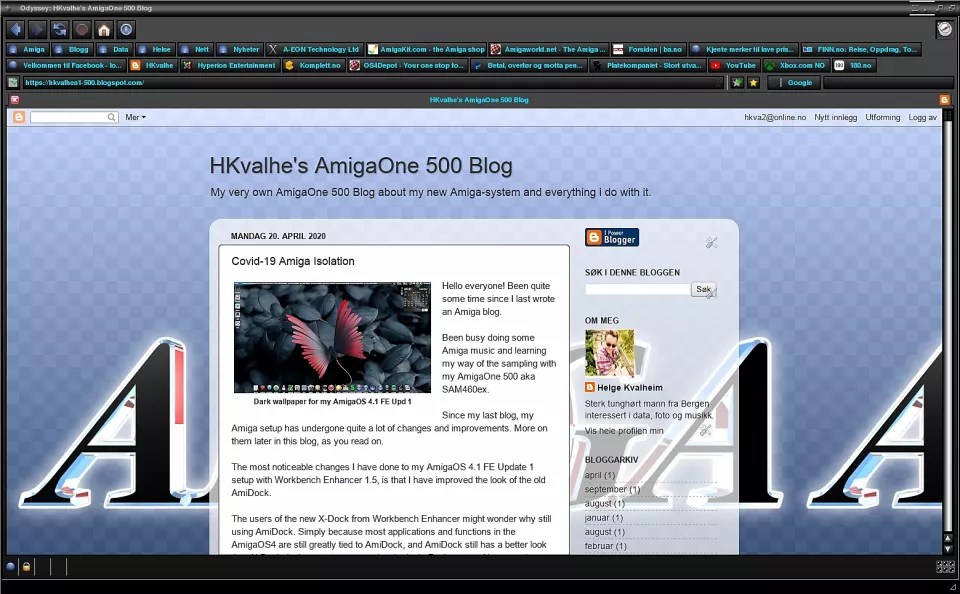Select the 'HKvalhe's AmigaOne 500 Blog' tab
Image resolution: width=960 pixels, height=594 pixels.
click(x=479, y=100)
